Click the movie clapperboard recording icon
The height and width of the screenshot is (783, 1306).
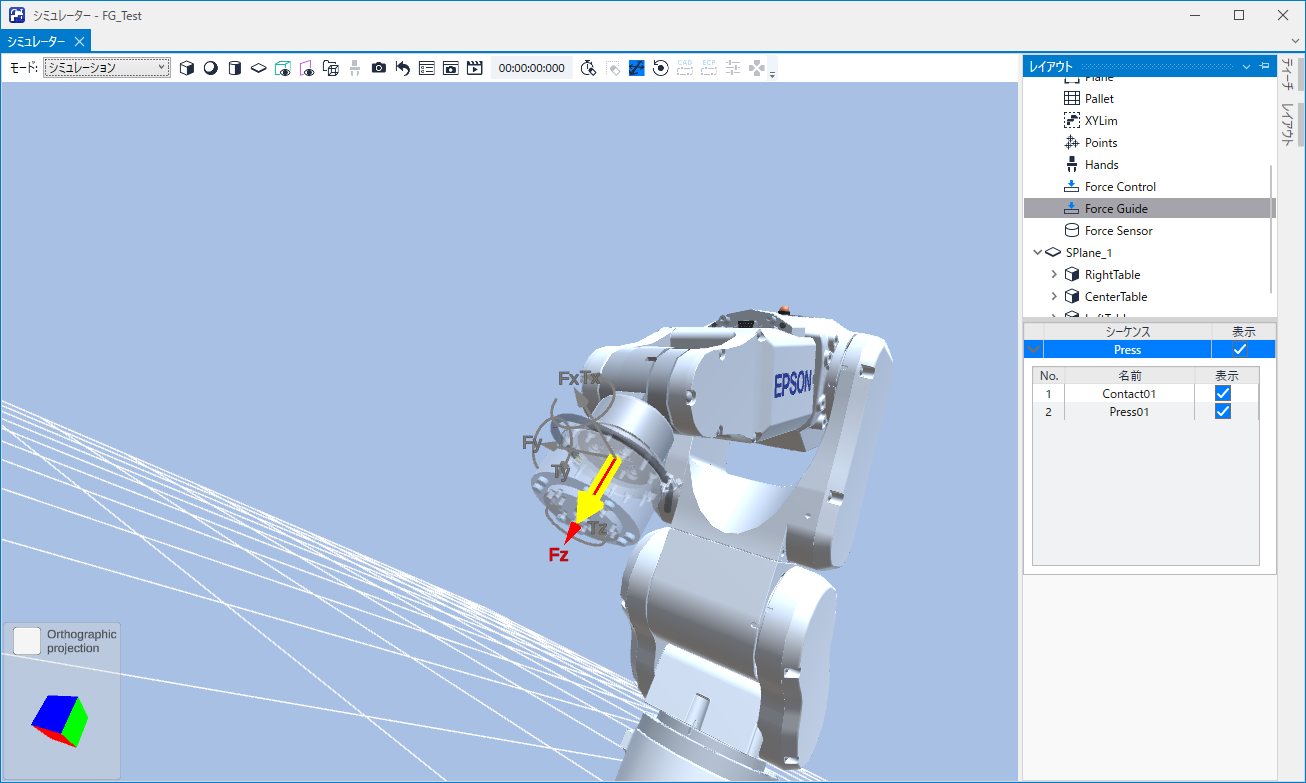475,68
